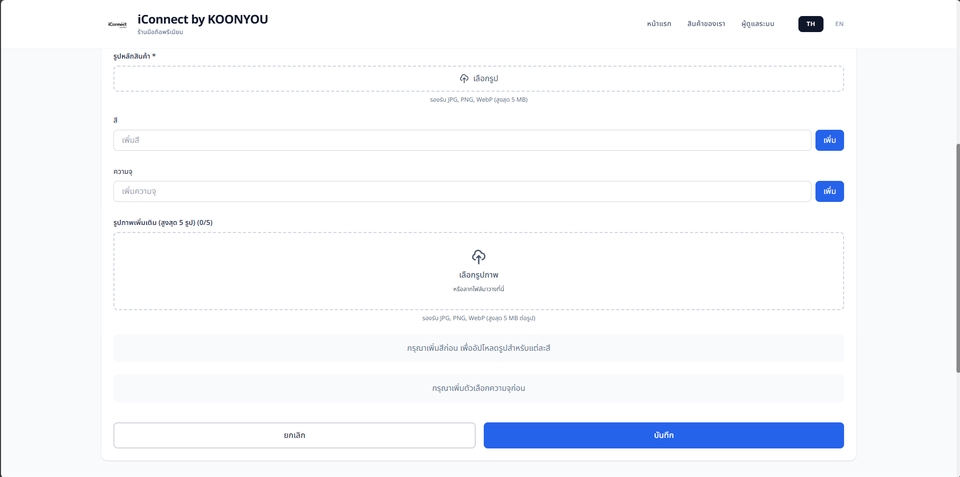This screenshot has width=960, height=477.
Task: Click the ยกเลิก cancel button
Action: 294,435
